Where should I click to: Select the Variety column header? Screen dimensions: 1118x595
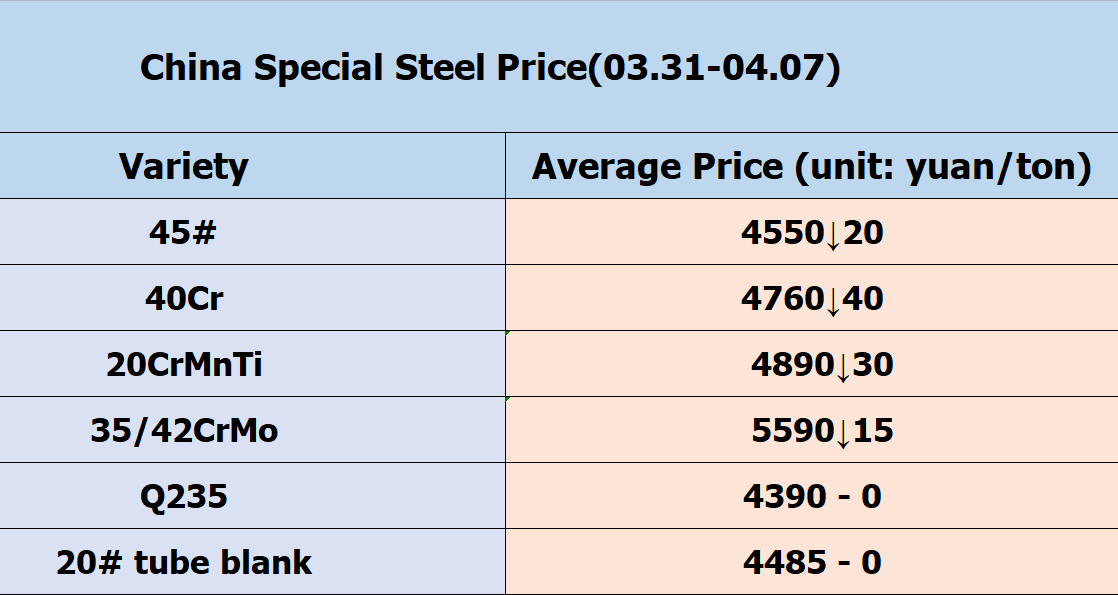(184, 166)
